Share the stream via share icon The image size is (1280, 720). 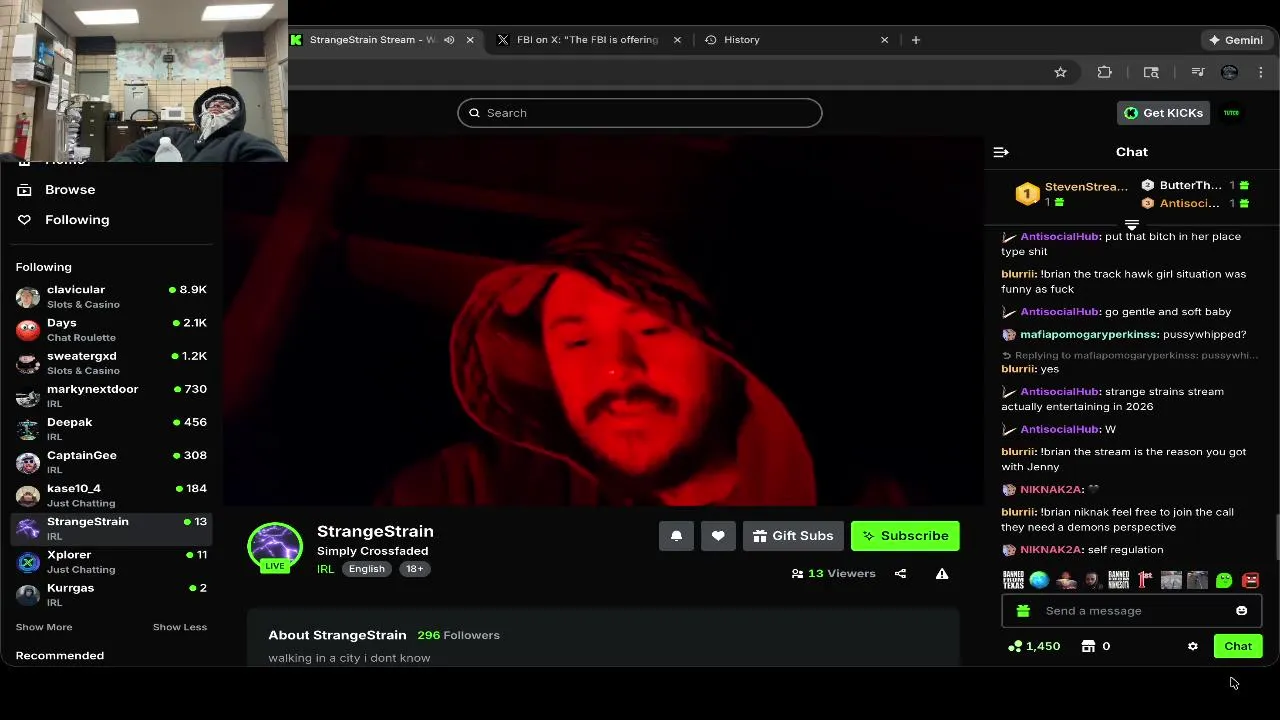tap(900, 574)
